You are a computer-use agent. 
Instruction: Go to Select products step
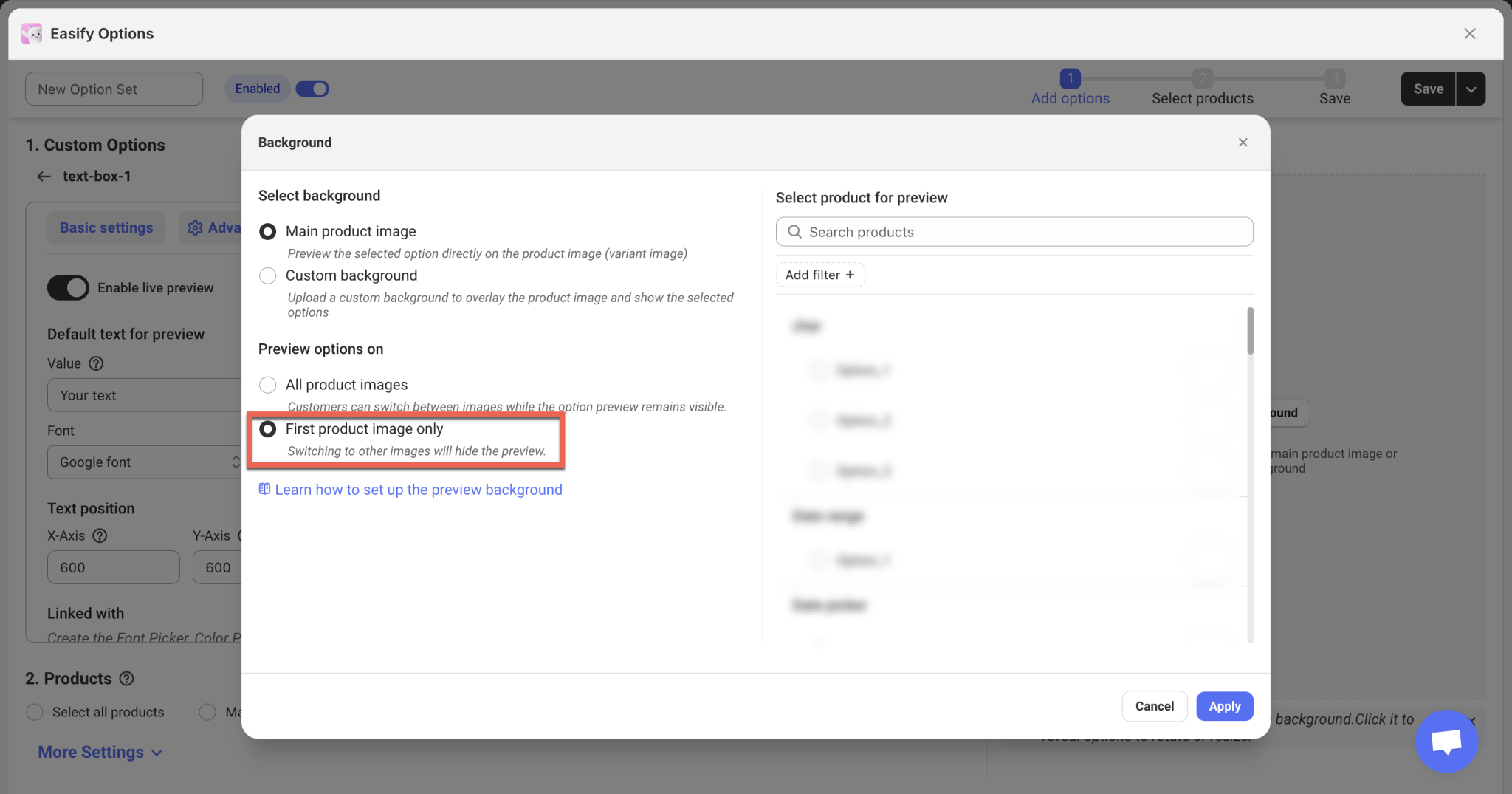pyautogui.click(x=1202, y=98)
